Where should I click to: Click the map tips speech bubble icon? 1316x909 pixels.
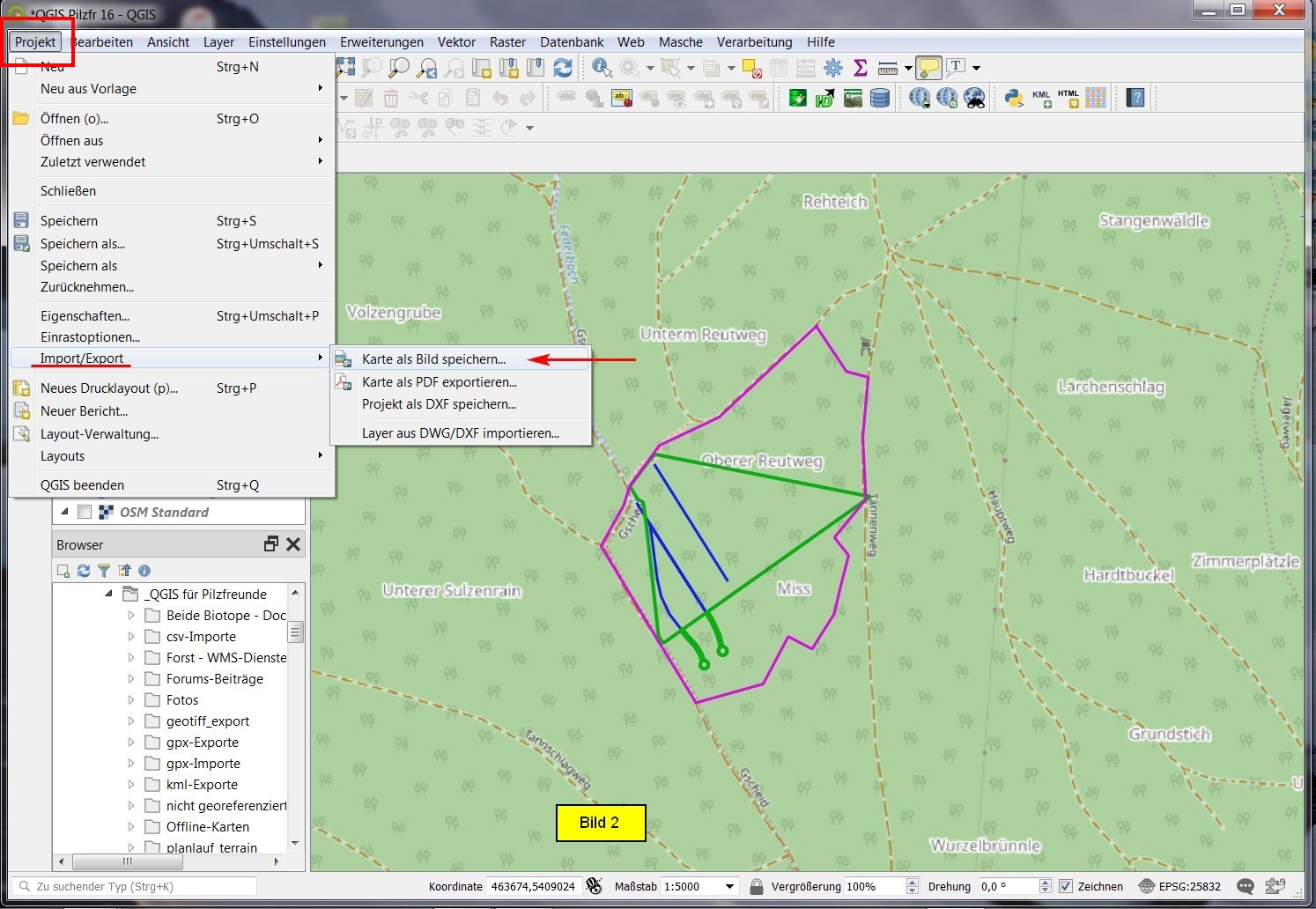coord(928,68)
